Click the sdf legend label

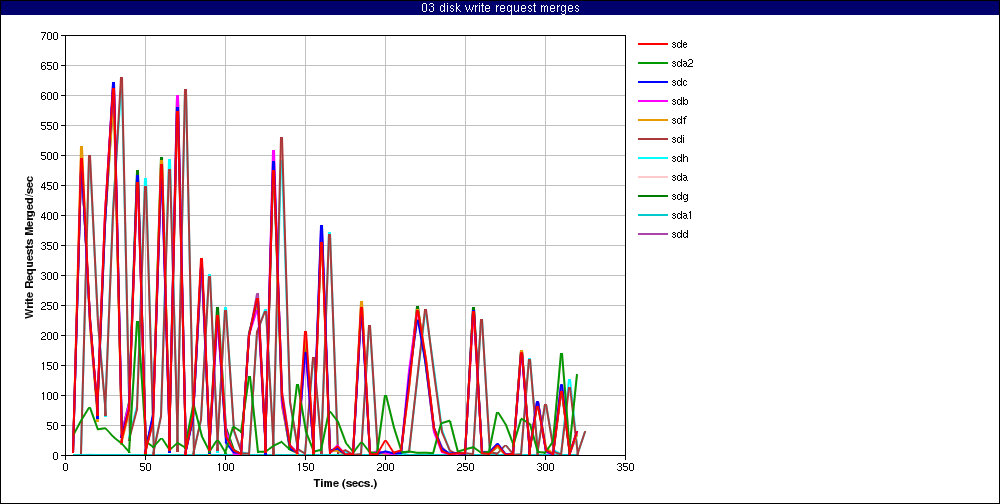(x=679, y=121)
